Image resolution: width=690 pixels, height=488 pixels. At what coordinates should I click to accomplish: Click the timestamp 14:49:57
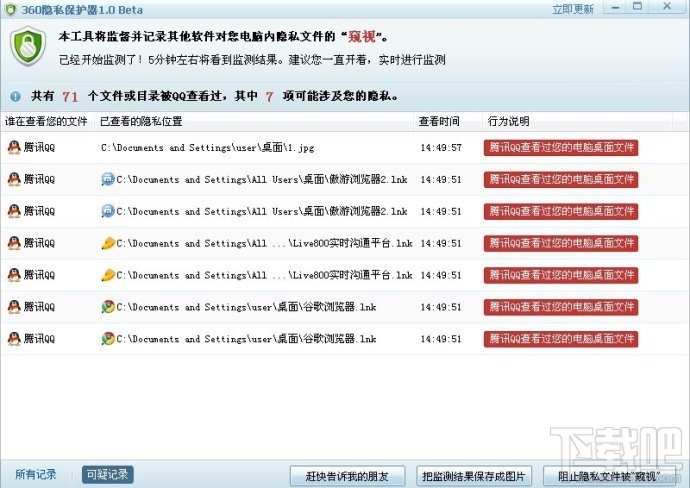[x=441, y=147]
